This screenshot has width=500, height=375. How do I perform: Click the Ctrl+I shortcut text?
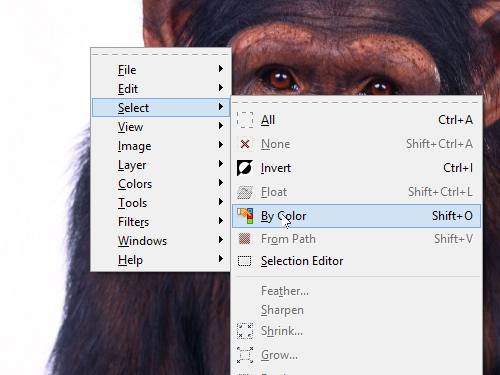[458, 168]
